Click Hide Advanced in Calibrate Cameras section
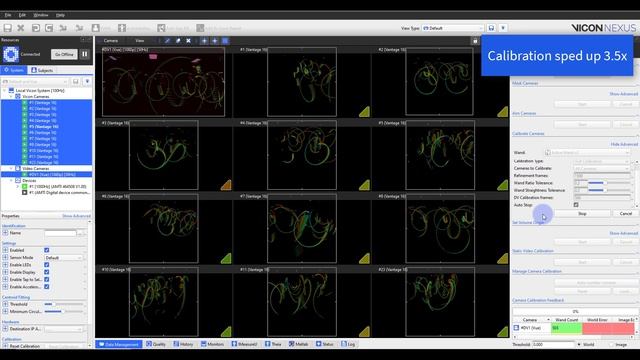640x360 pixels. 624,144
